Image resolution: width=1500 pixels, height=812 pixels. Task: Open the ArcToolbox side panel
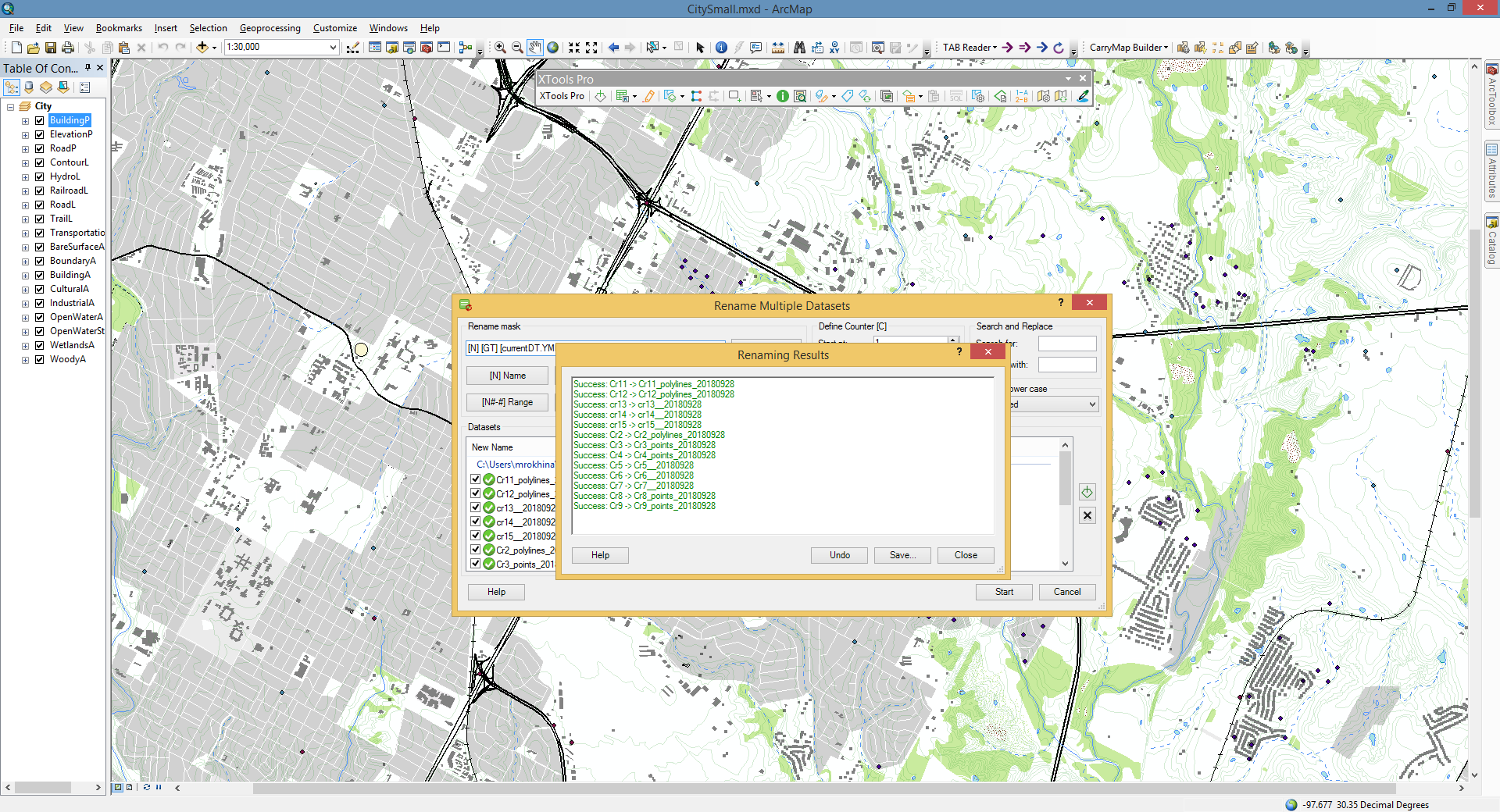tap(1491, 95)
